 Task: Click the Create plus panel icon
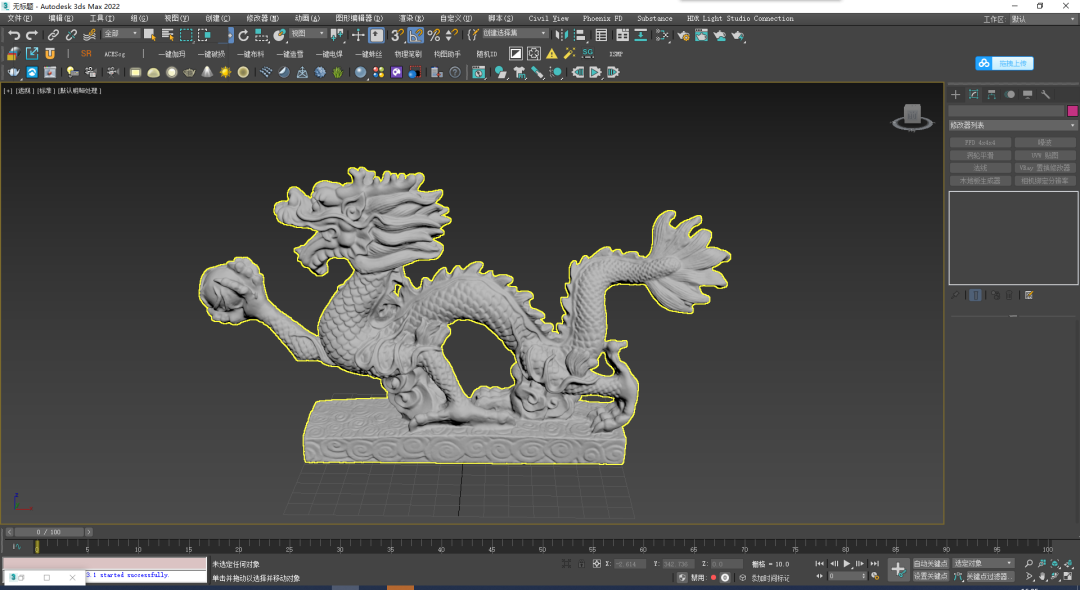click(x=955, y=95)
